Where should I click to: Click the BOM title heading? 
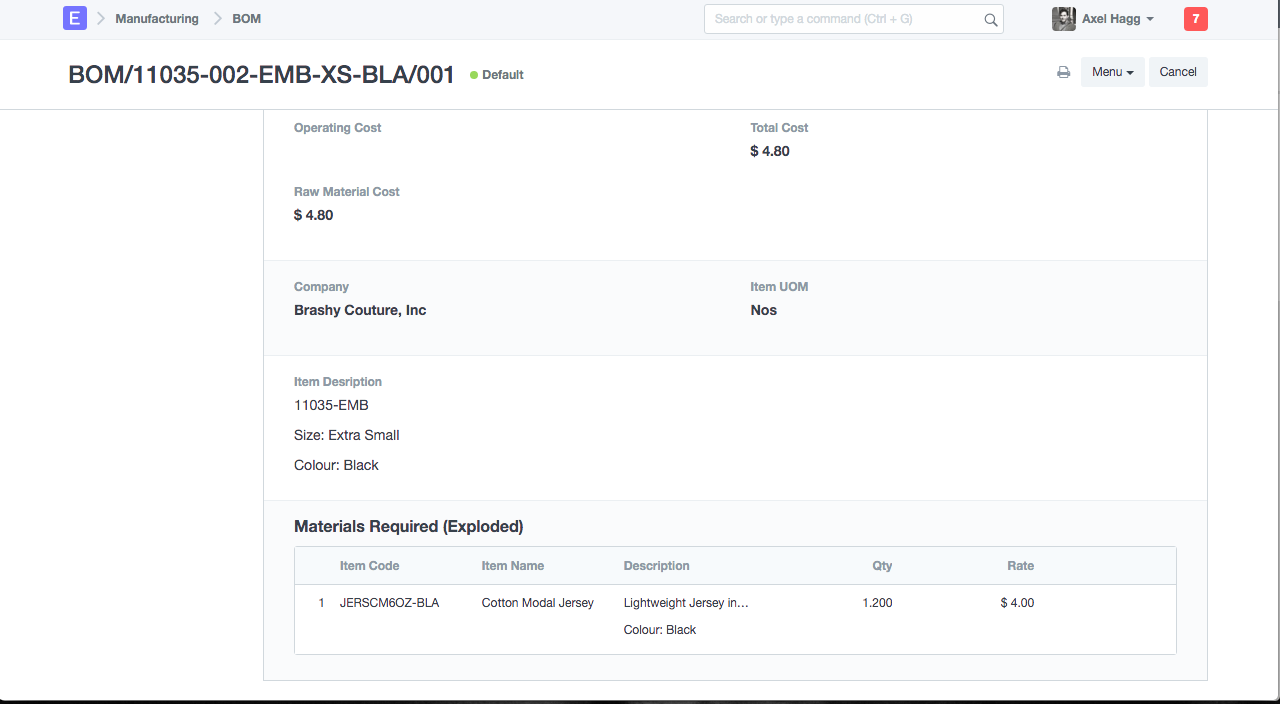point(262,75)
